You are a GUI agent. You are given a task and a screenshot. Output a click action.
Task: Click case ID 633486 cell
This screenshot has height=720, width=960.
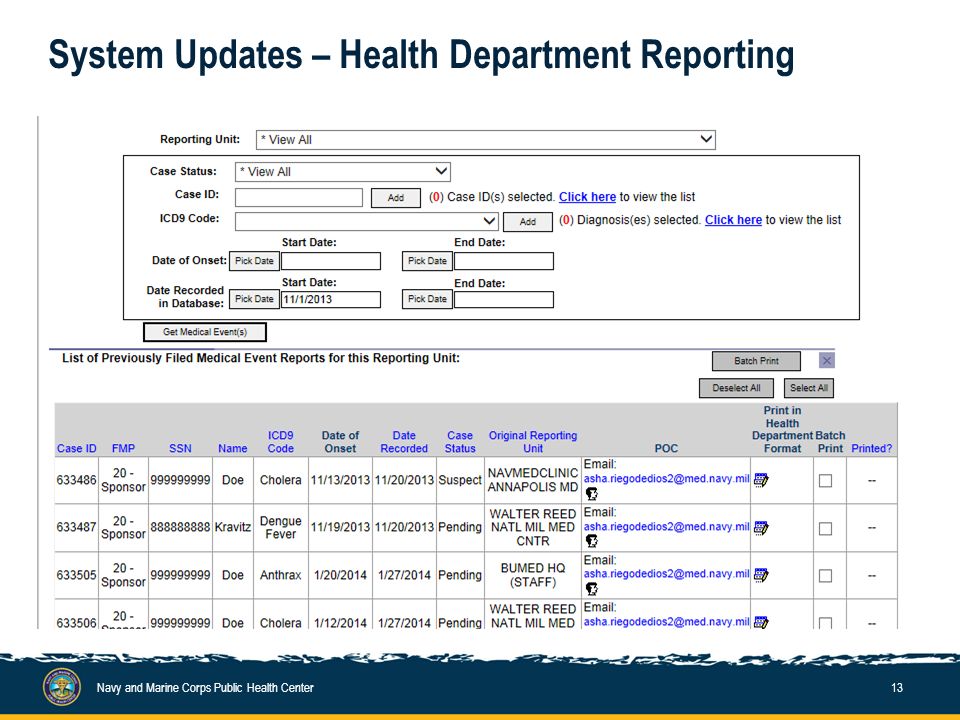(x=77, y=480)
